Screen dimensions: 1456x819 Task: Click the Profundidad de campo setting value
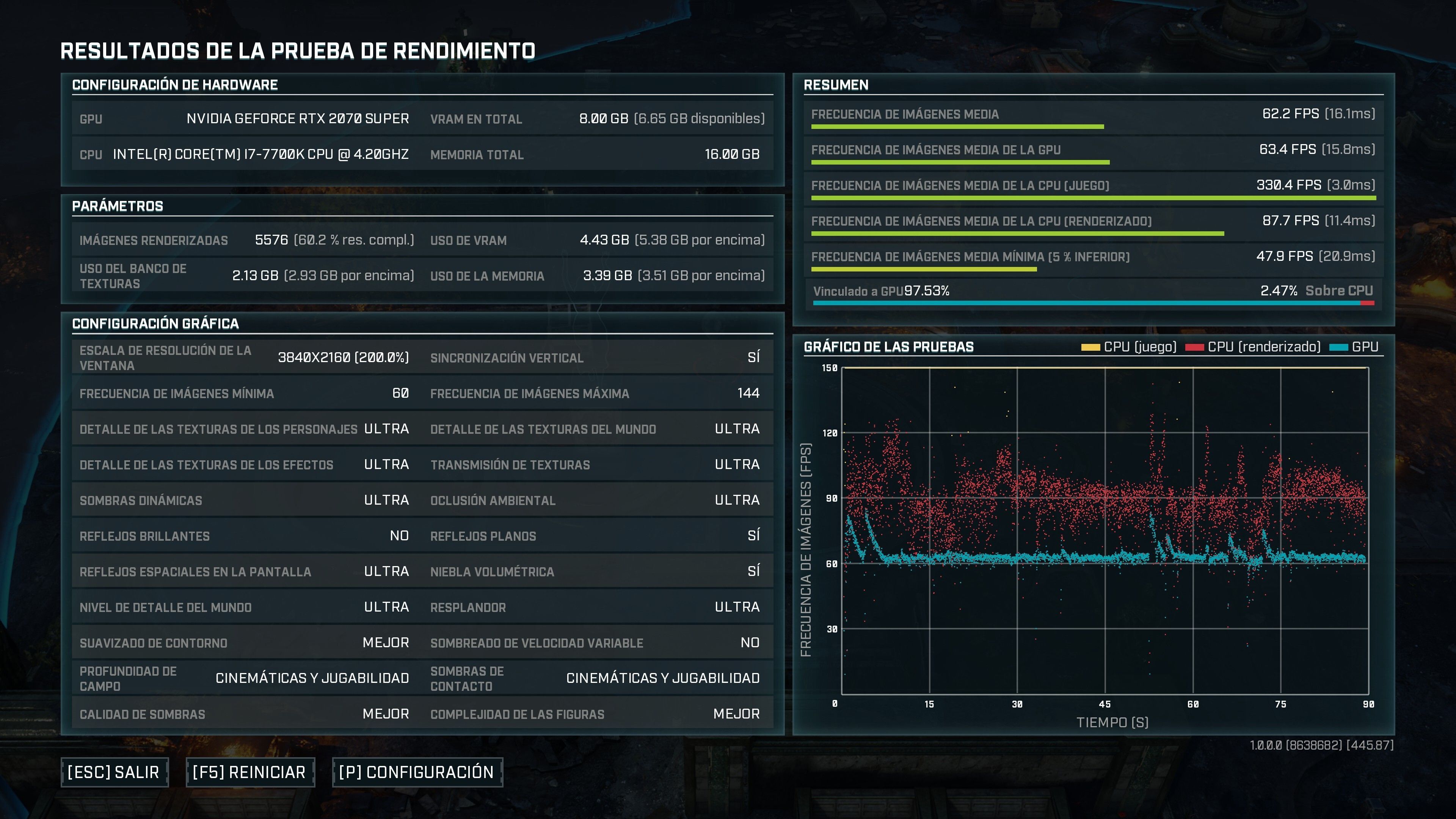[312, 678]
